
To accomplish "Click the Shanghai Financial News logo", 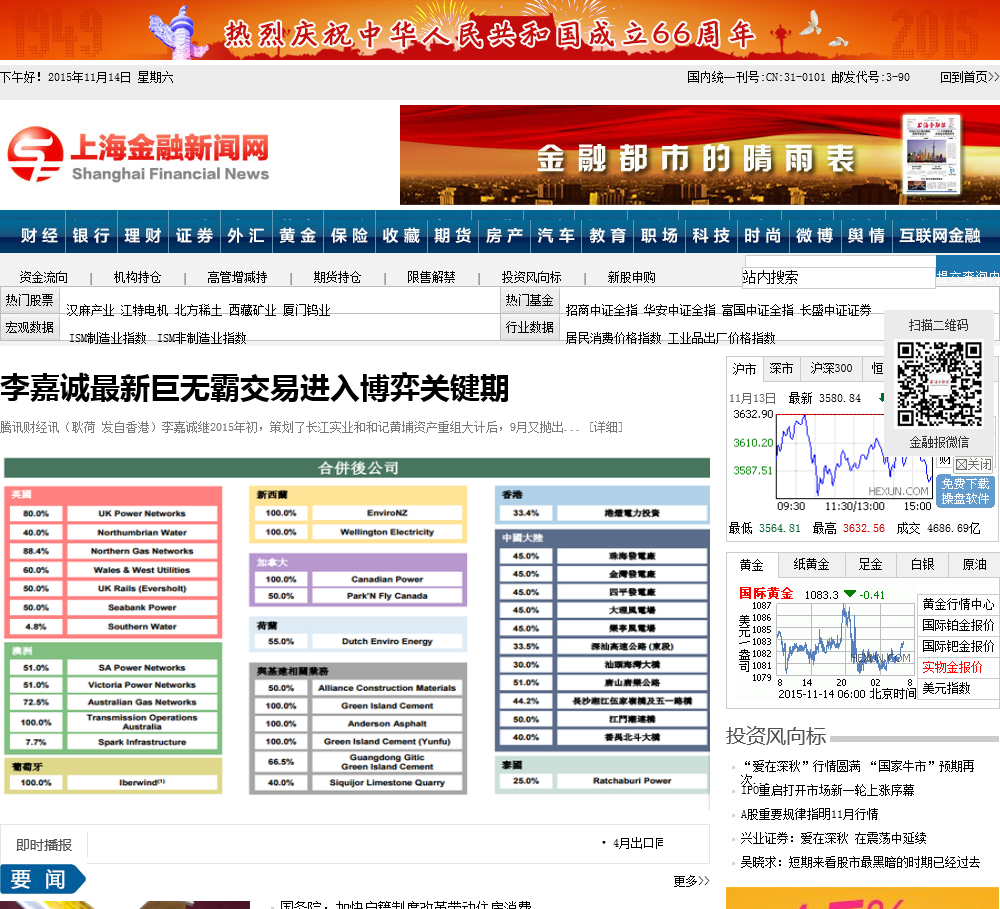I will (x=138, y=155).
